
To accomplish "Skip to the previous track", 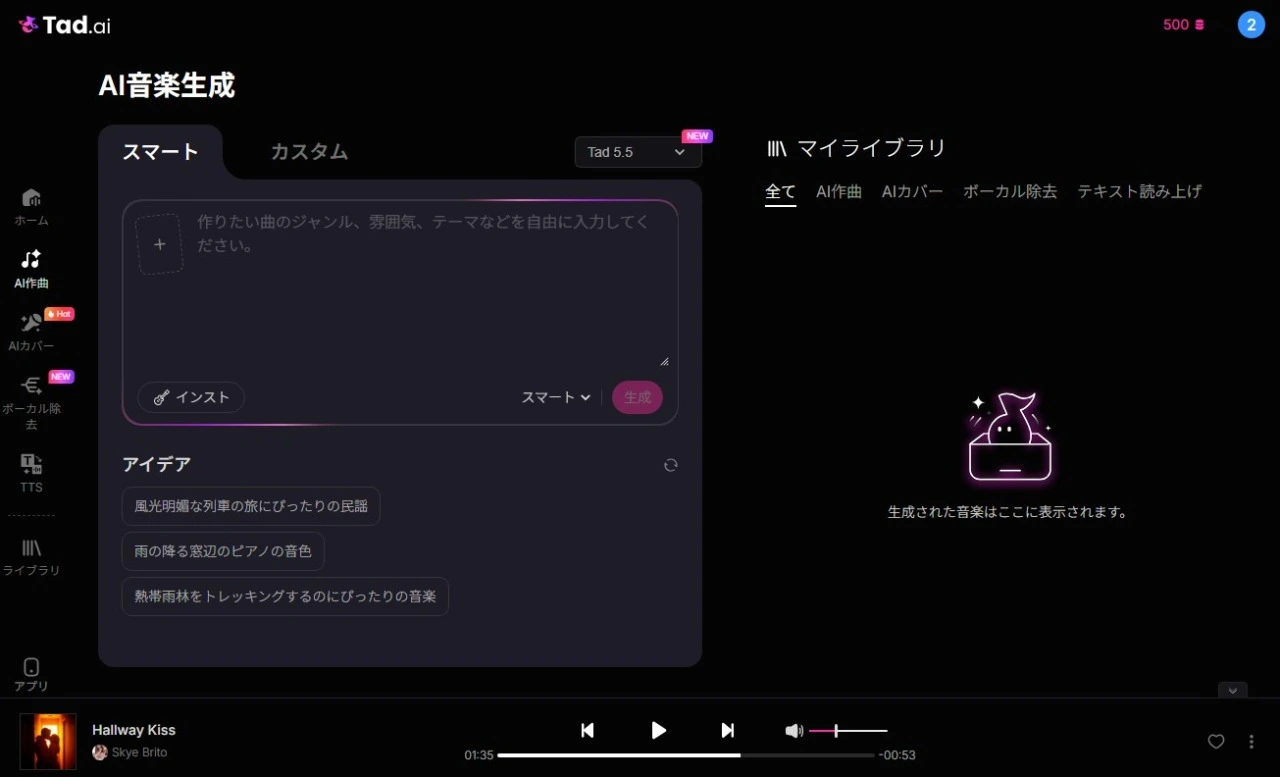I will coord(588,731).
